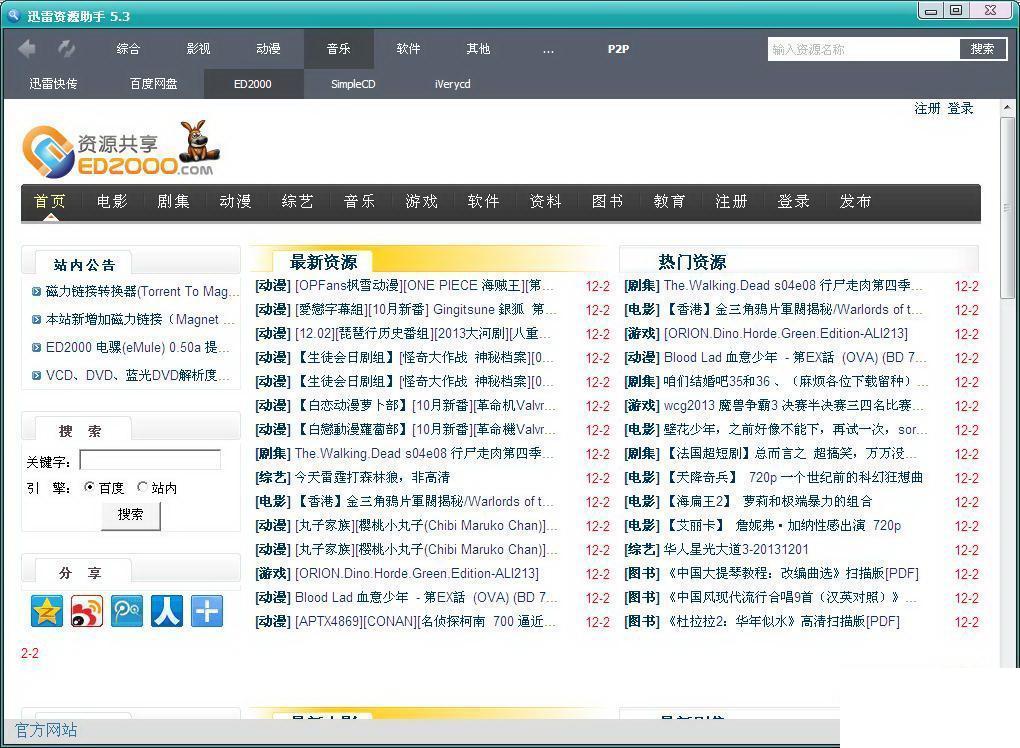1020x748 pixels.
Task: Open 【海扁王2】 movie link
Action: coord(768,501)
